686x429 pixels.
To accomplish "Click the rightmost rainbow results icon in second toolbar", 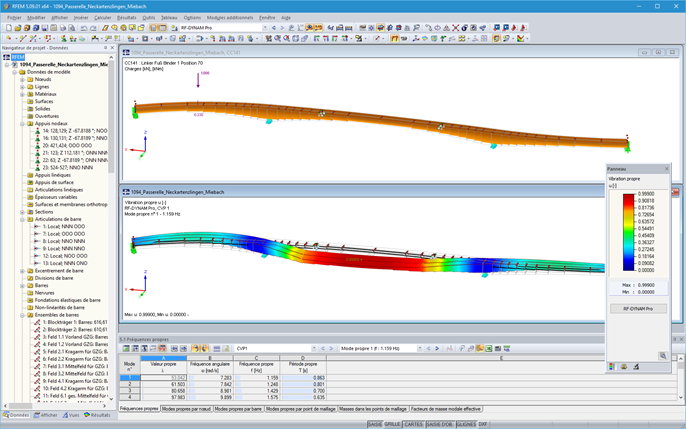I will click(x=520, y=38).
